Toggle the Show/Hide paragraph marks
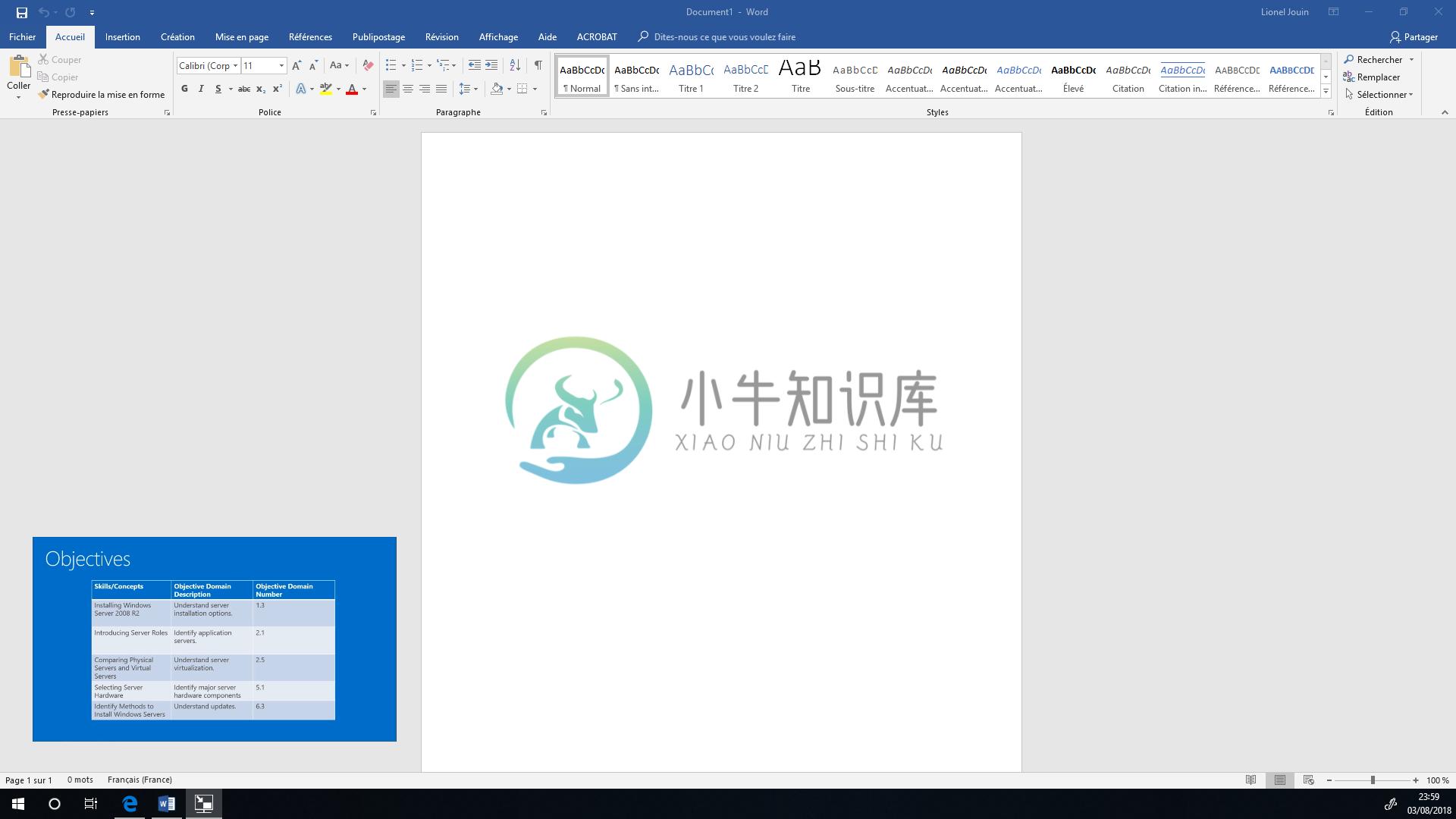Screen dimensions: 1456x819 point(536,64)
